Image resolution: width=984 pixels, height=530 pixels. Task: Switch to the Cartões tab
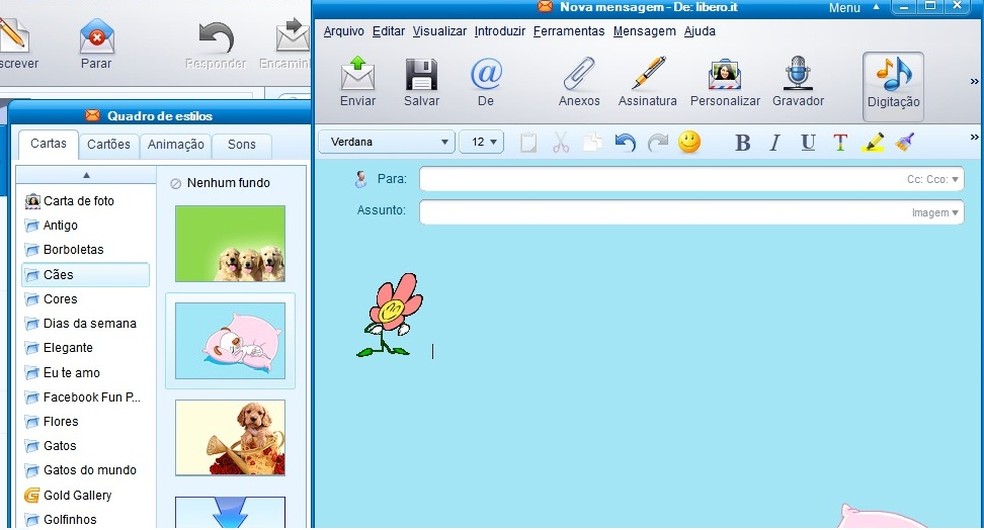(109, 144)
